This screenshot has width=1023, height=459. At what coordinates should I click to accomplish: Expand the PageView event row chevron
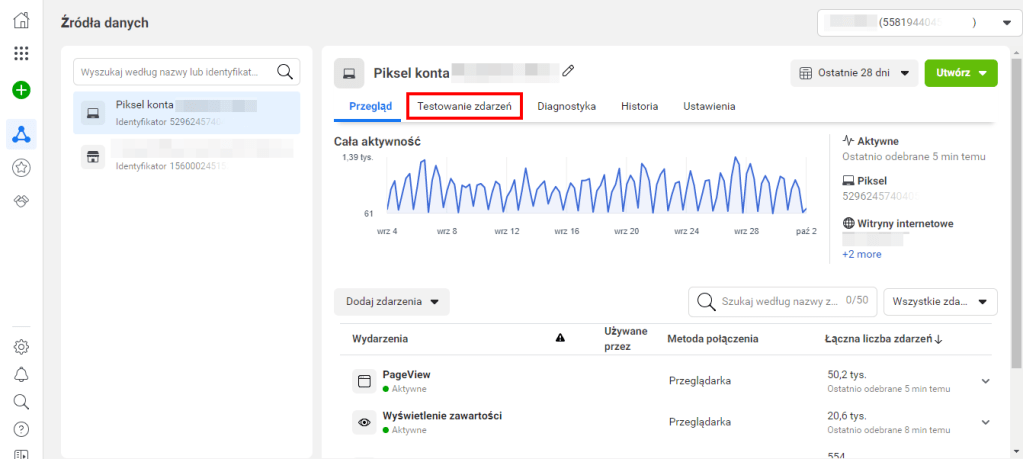[x=984, y=380]
